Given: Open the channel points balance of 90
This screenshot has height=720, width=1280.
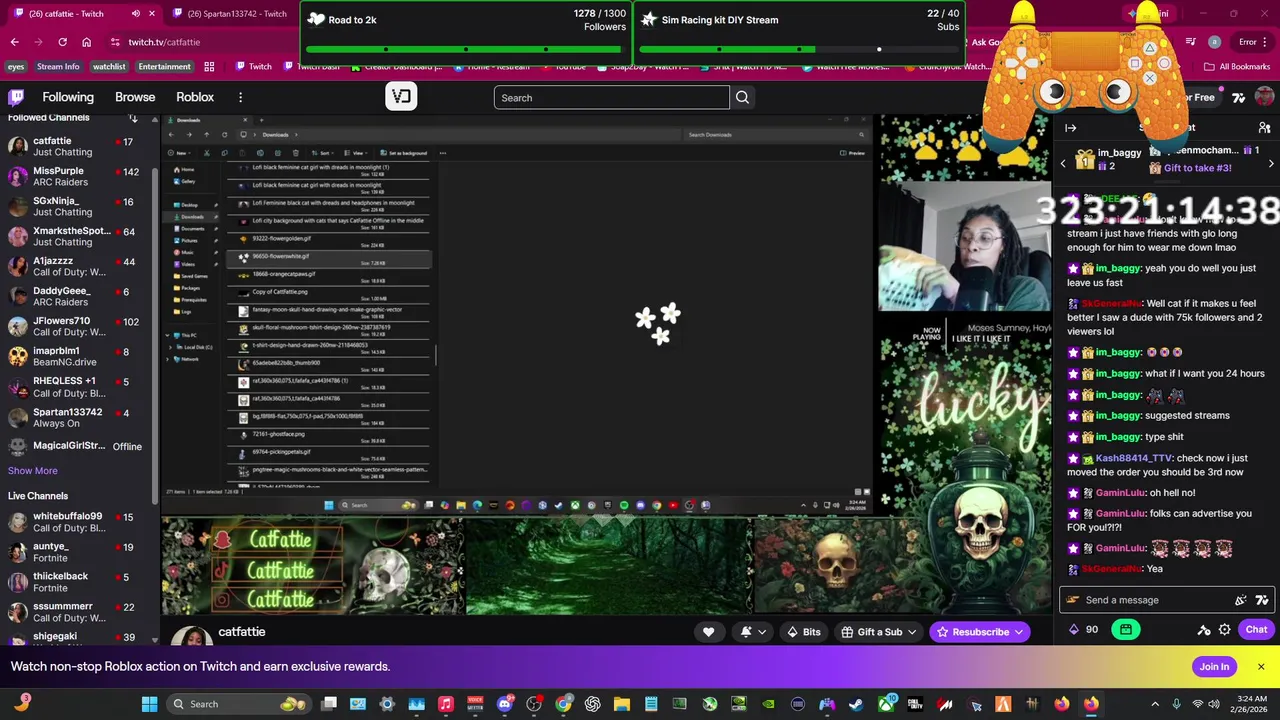Looking at the screenshot, I should point(1084,630).
